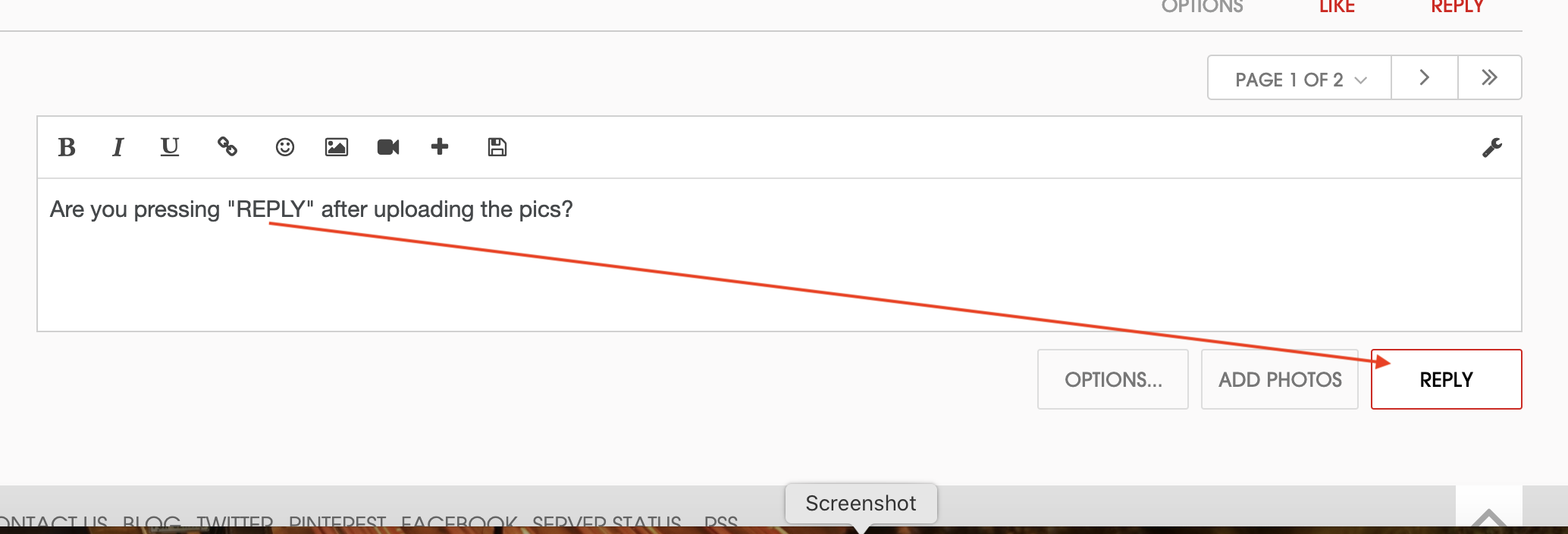Viewport: 1568px width, 534px height.
Task: Go to next page arrow
Action: pyautogui.click(x=1425, y=77)
